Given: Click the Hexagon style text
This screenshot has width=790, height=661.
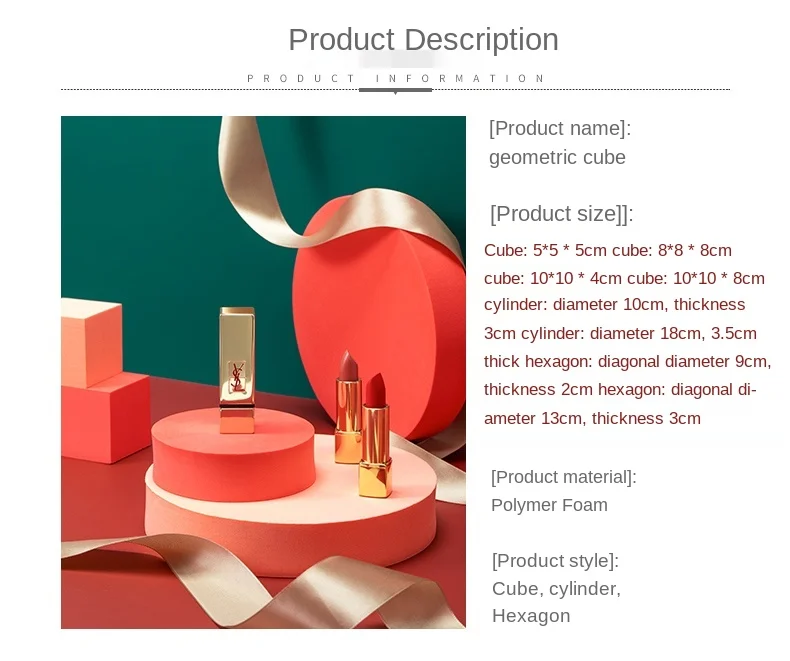Looking at the screenshot, I should tap(531, 616).
